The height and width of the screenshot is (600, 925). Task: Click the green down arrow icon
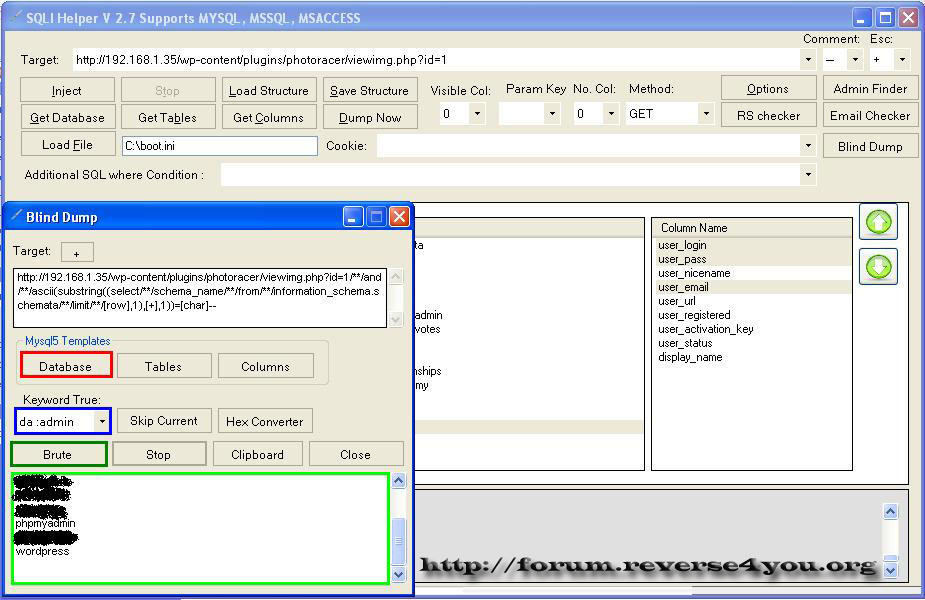(x=878, y=267)
